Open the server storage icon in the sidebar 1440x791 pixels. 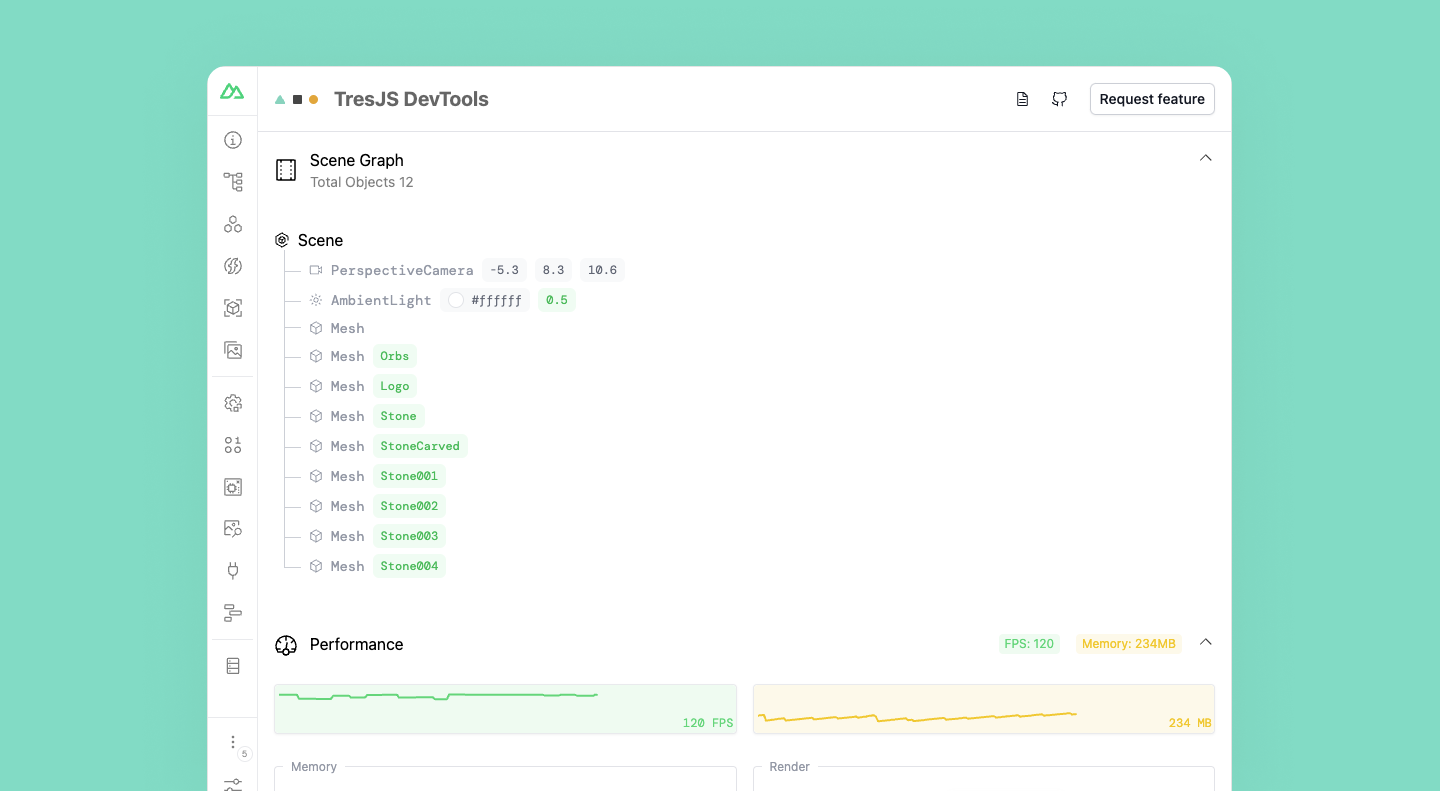point(233,666)
